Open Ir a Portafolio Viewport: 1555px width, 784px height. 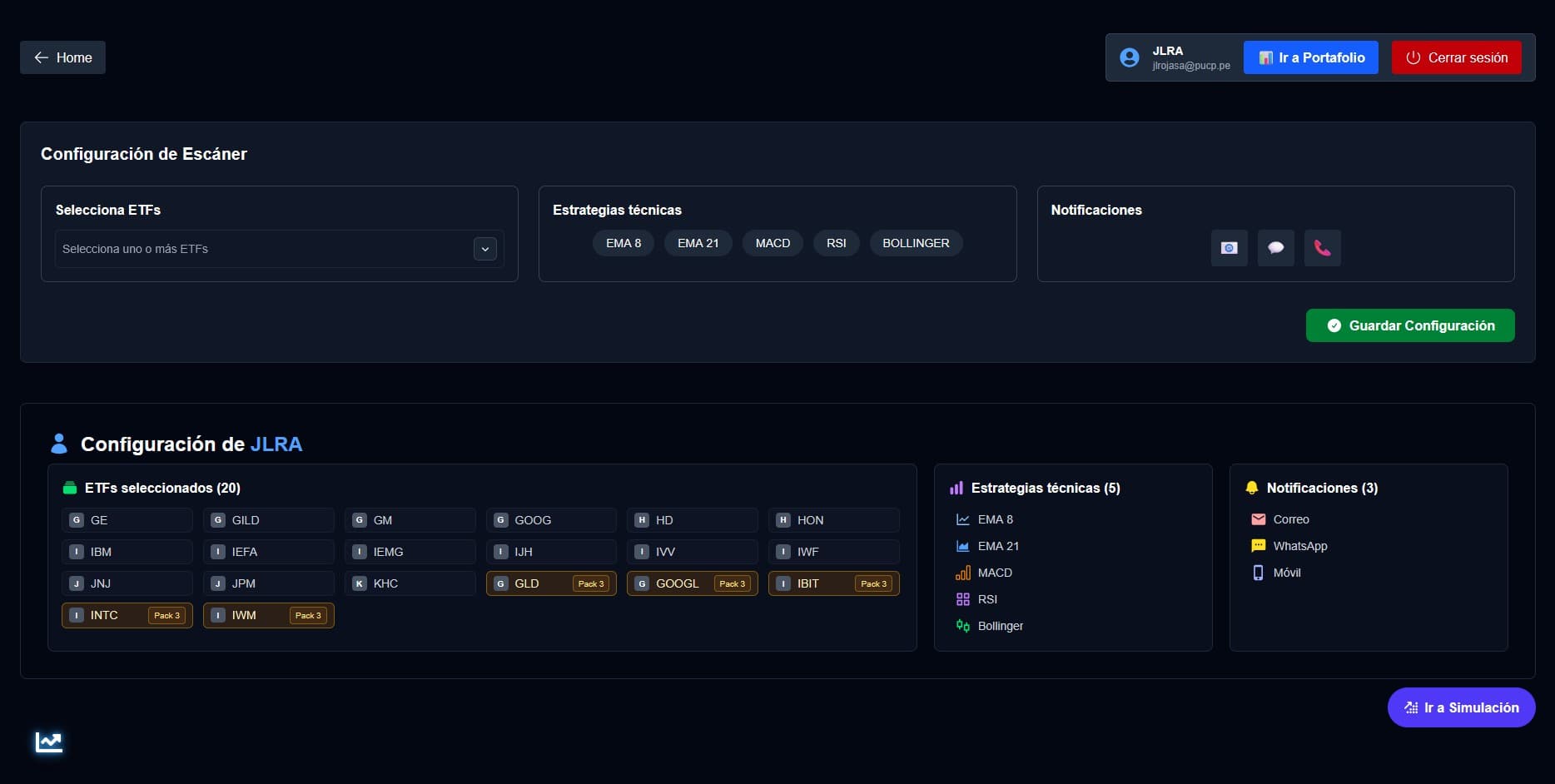point(1310,57)
